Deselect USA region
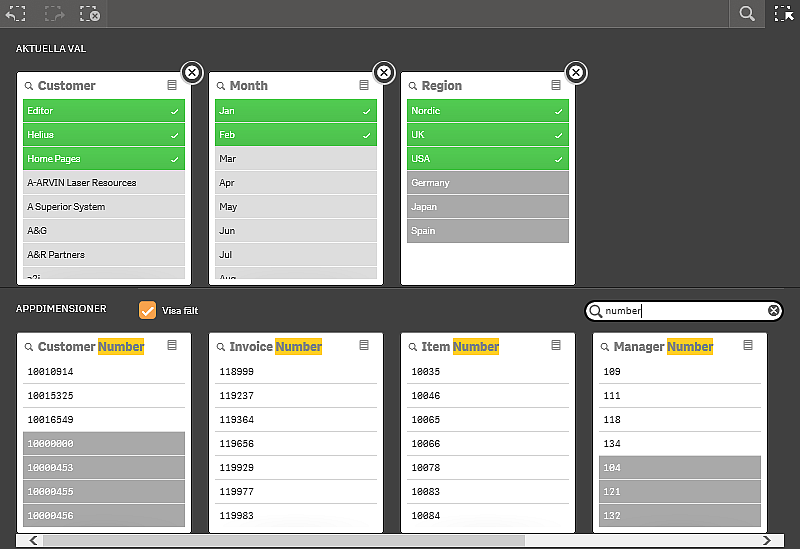This screenshot has height=549, width=800. coord(488,159)
